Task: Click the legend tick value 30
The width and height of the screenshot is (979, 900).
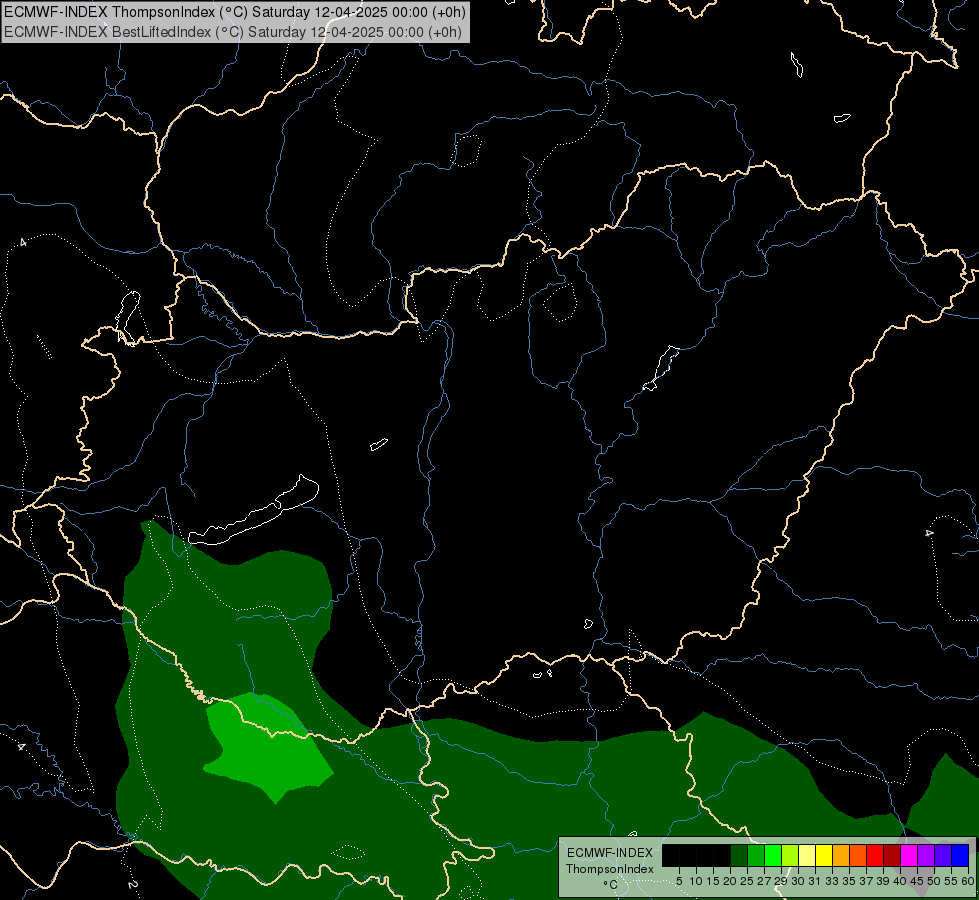Action: (798, 881)
